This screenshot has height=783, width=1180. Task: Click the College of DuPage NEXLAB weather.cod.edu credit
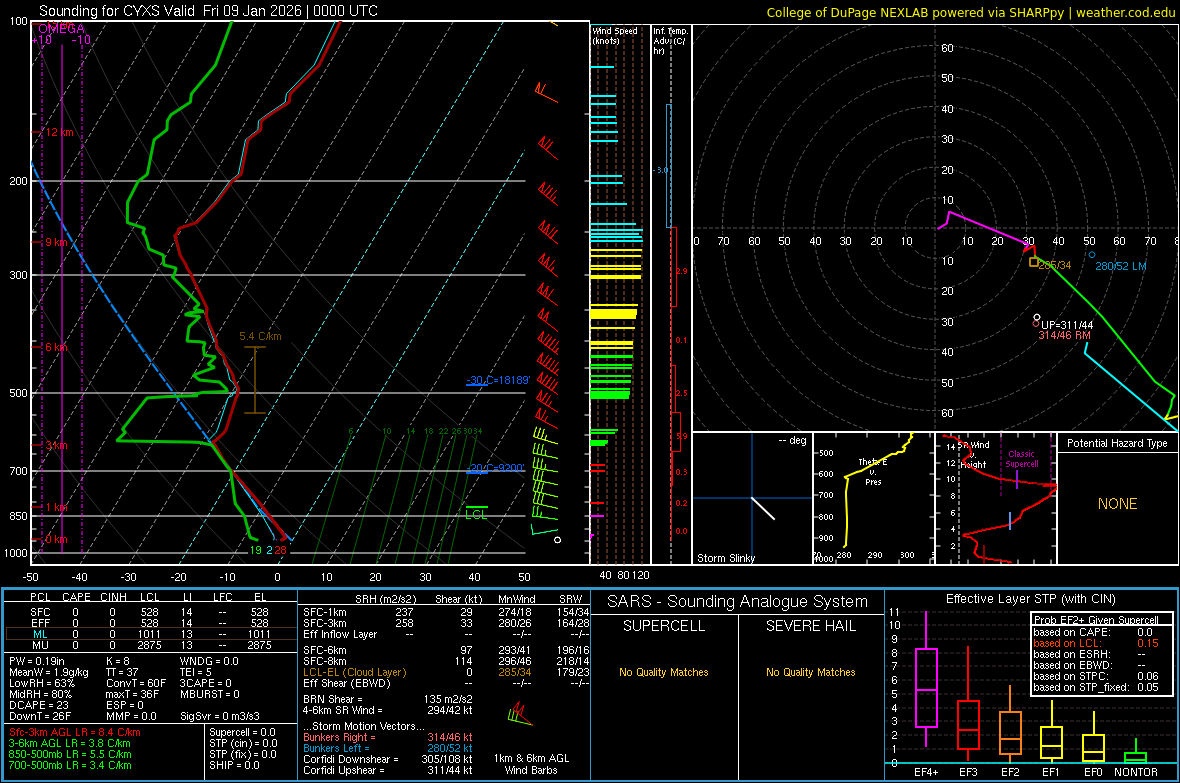970,12
